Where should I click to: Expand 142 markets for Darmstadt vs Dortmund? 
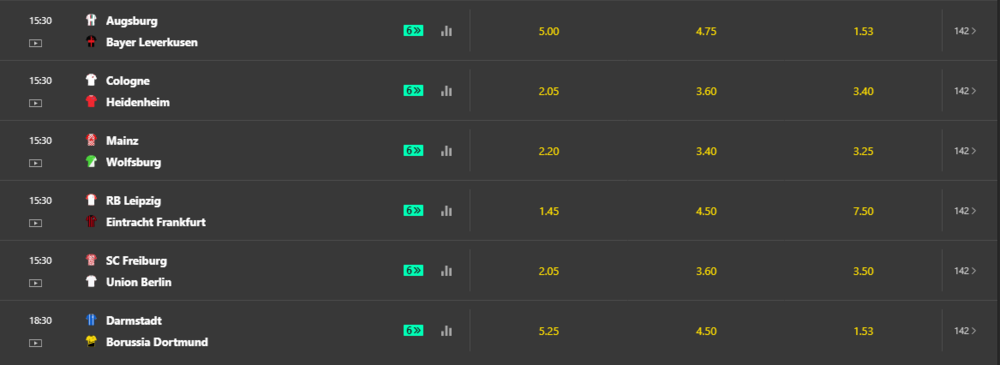pyautogui.click(x=965, y=331)
